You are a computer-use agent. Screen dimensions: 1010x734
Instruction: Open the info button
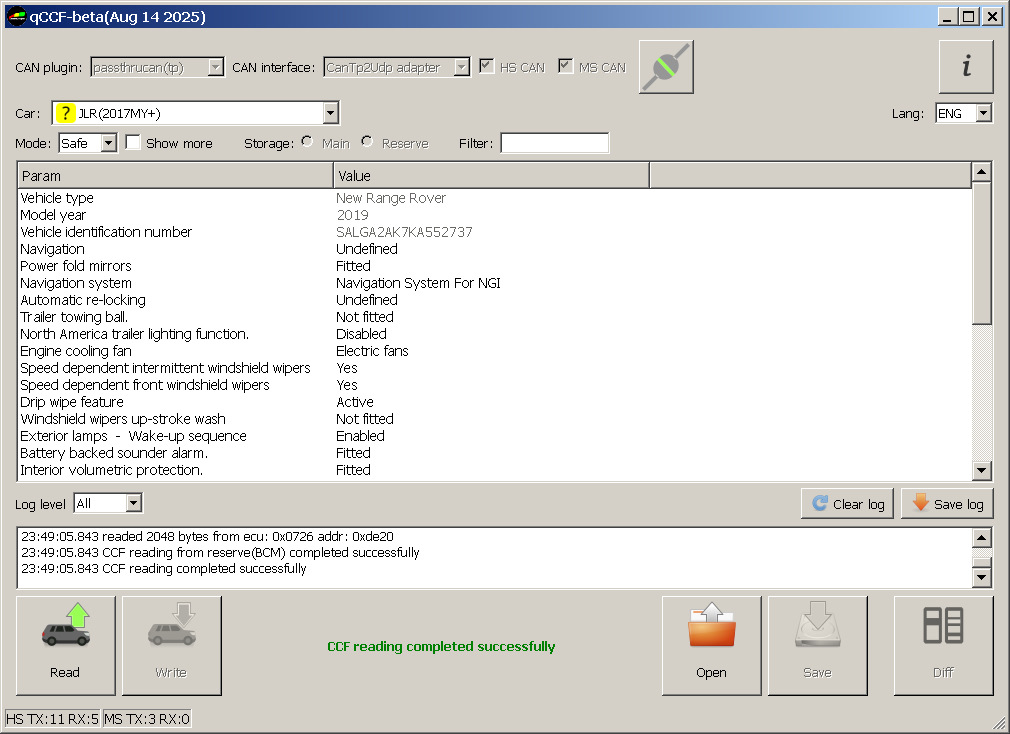click(x=966, y=67)
